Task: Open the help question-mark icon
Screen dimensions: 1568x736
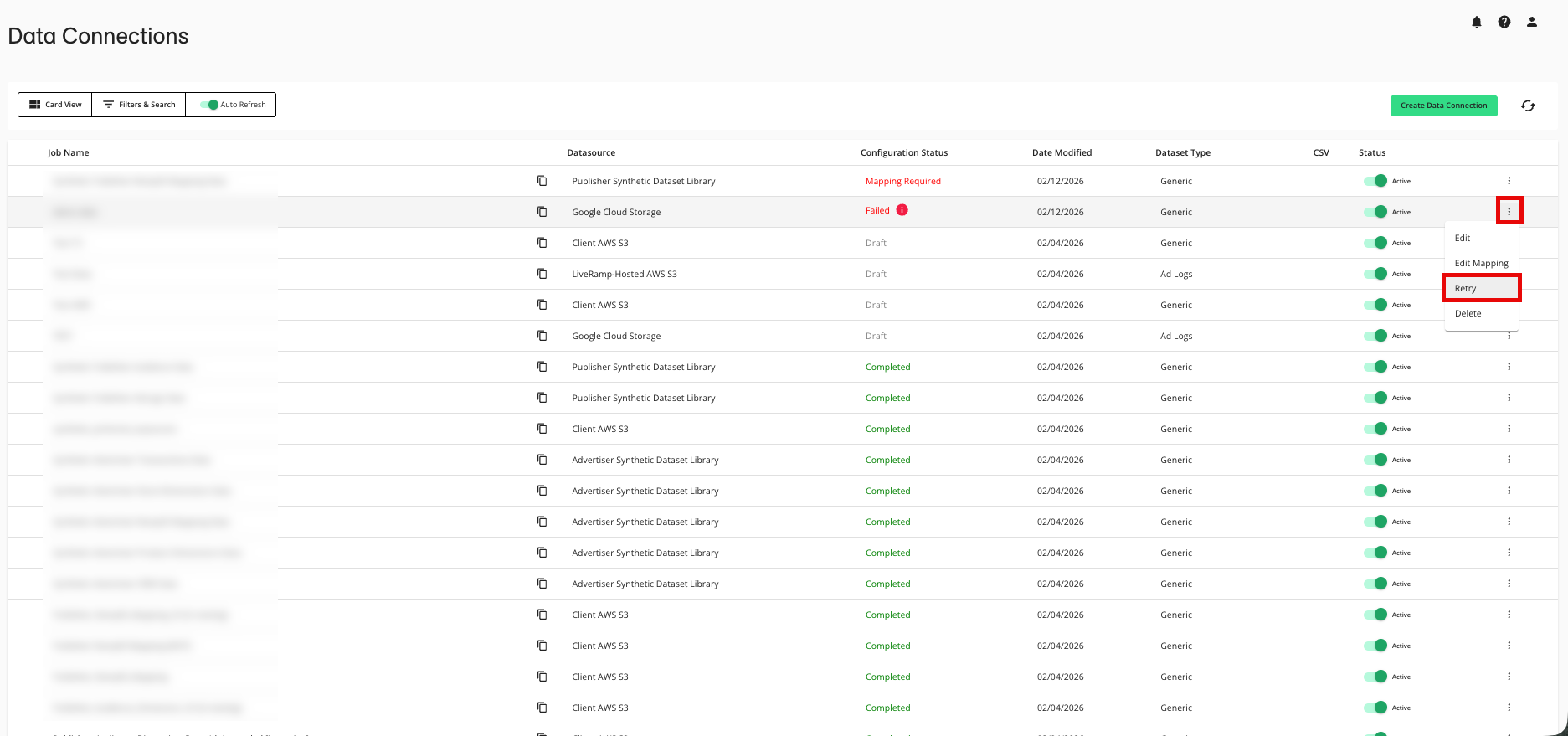Action: click(1504, 23)
